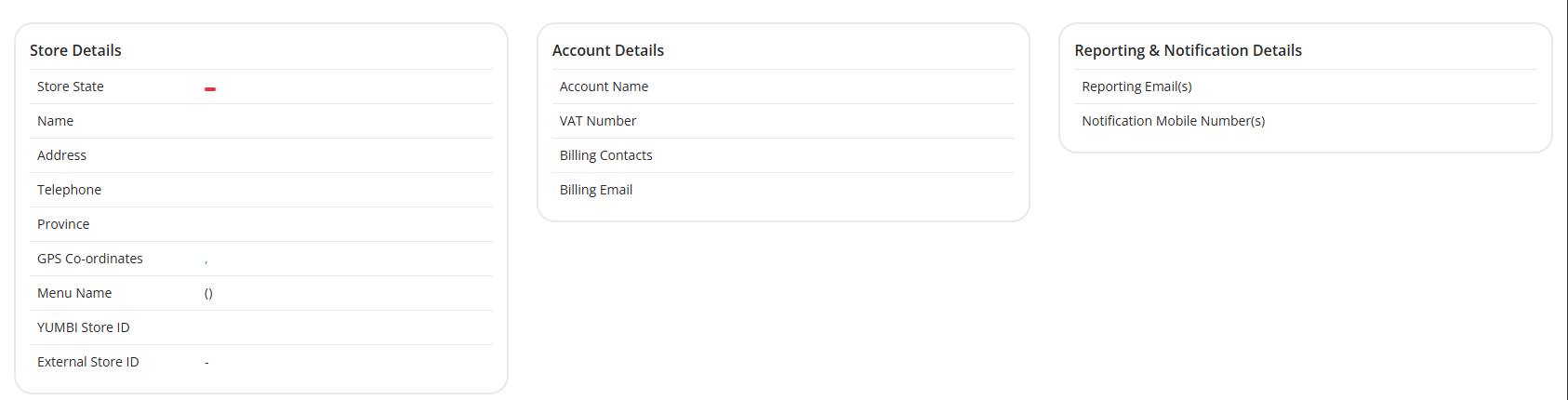
Task: Click the Menu Name label
Action: coord(74,293)
